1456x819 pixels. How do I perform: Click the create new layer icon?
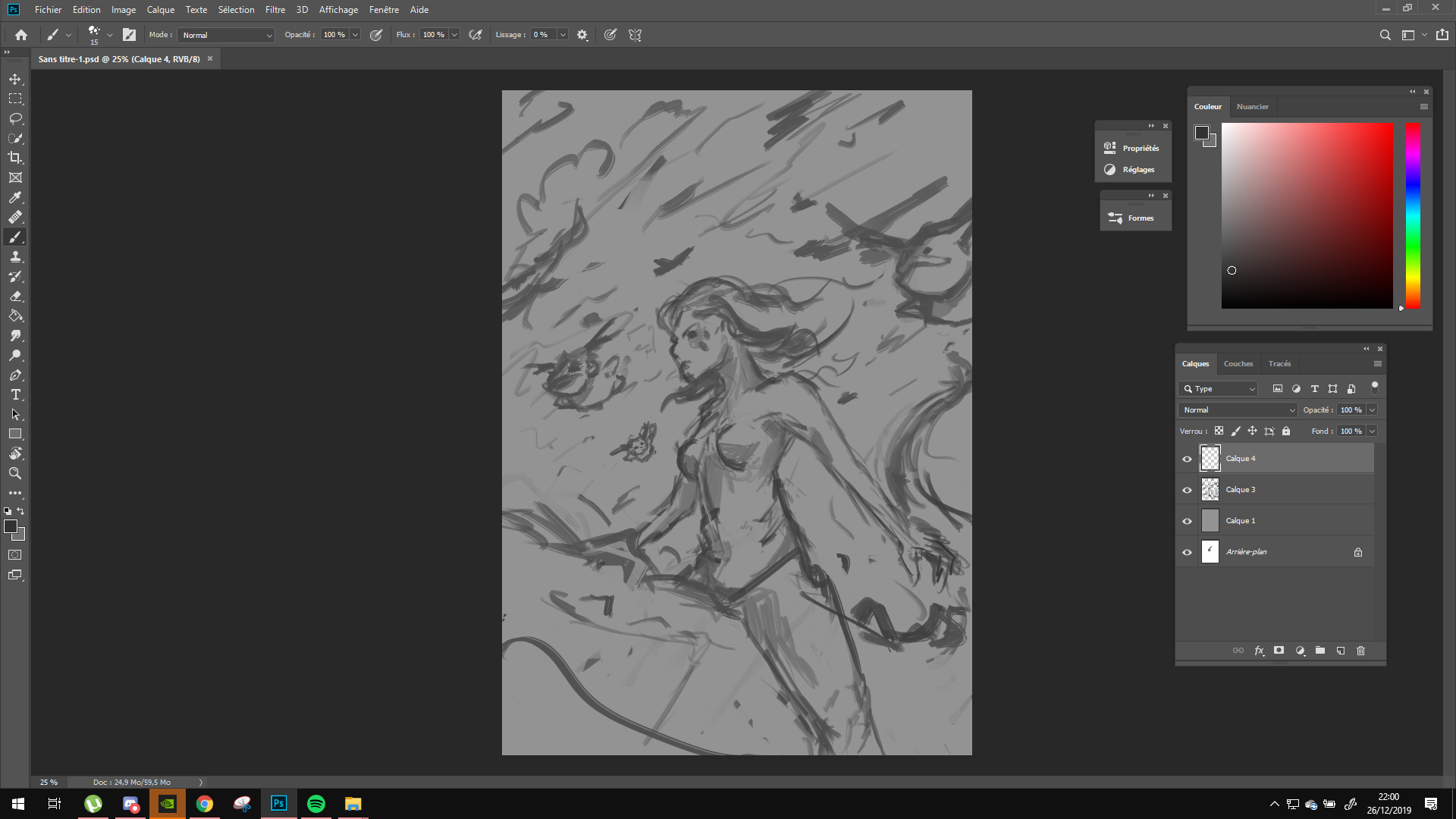coord(1340,651)
